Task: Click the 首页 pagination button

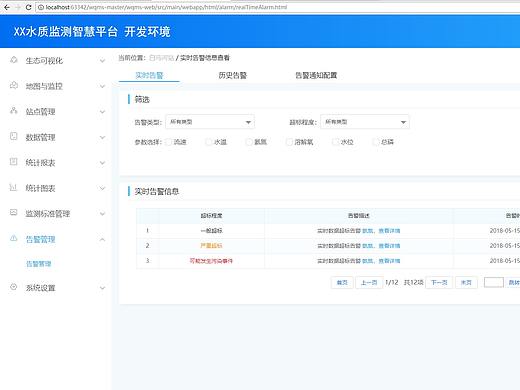Action: click(x=342, y=283)
